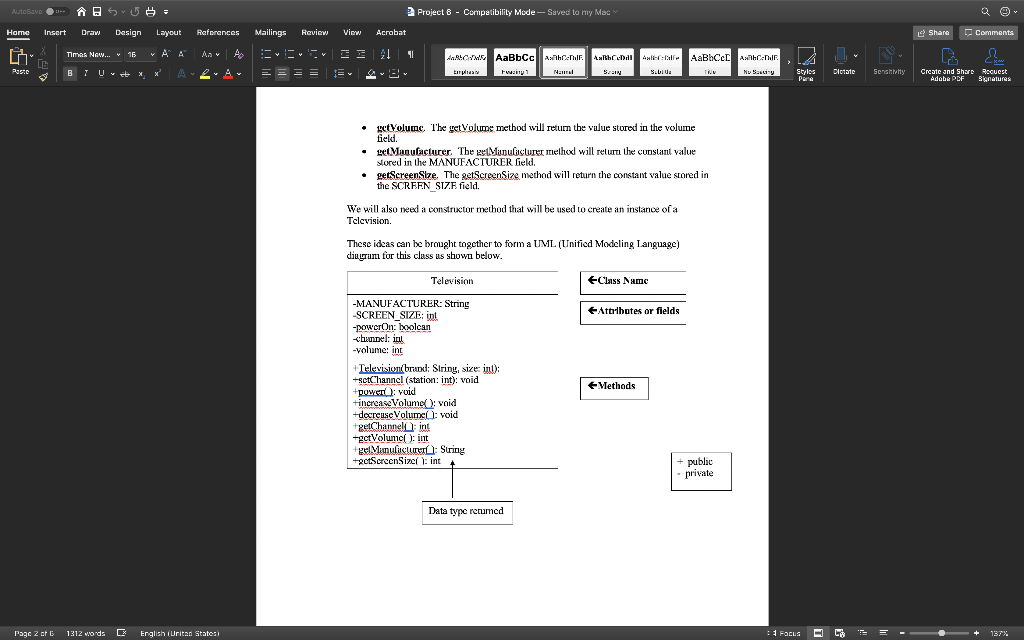1024x640 pixels.
Task: Open the Styles Pane
Action: point(807,62)
